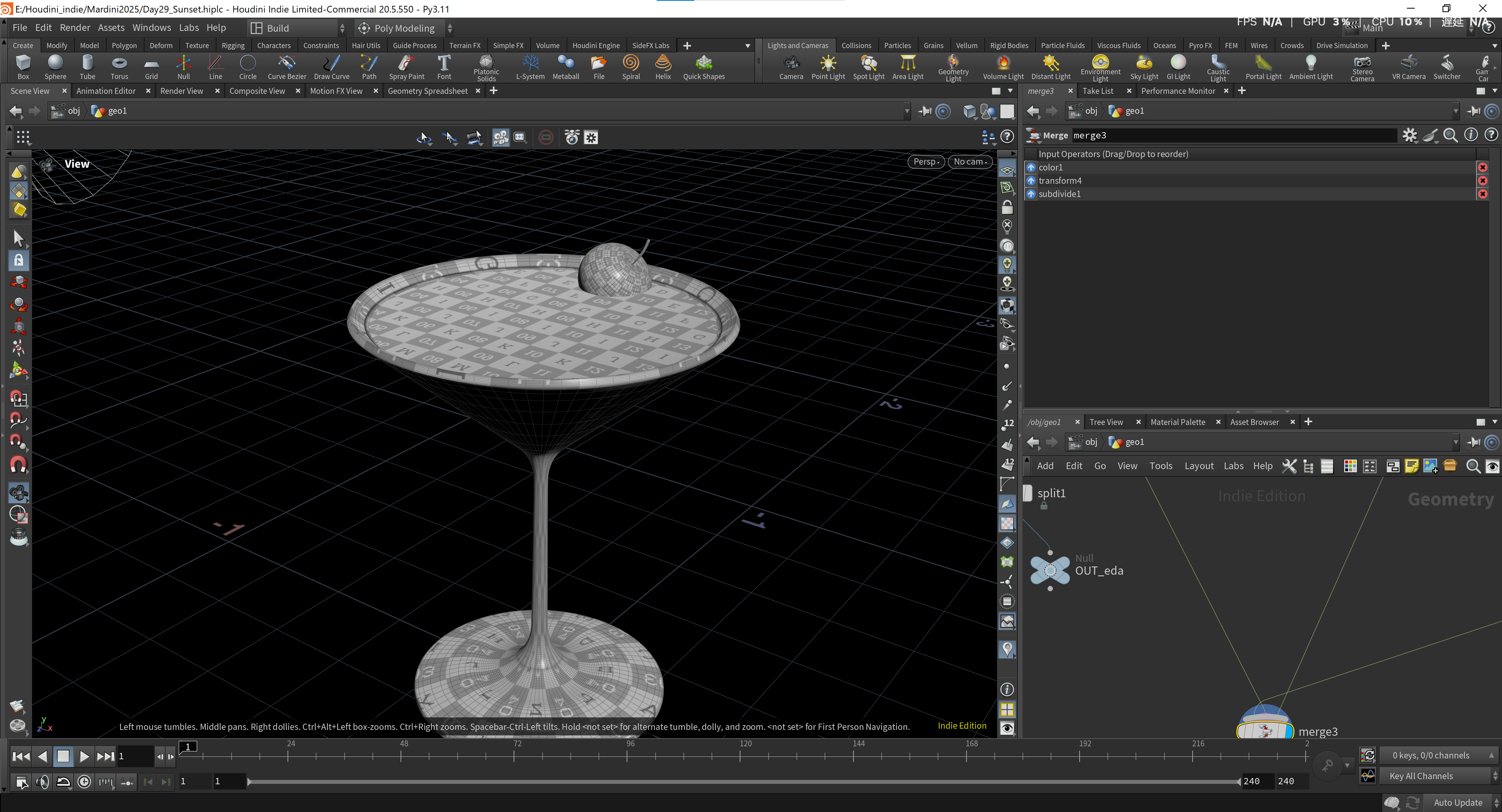Screen dimensions: 1502x812
Task: Remove color1 from merge inputs
Action: pos(1483,167)
